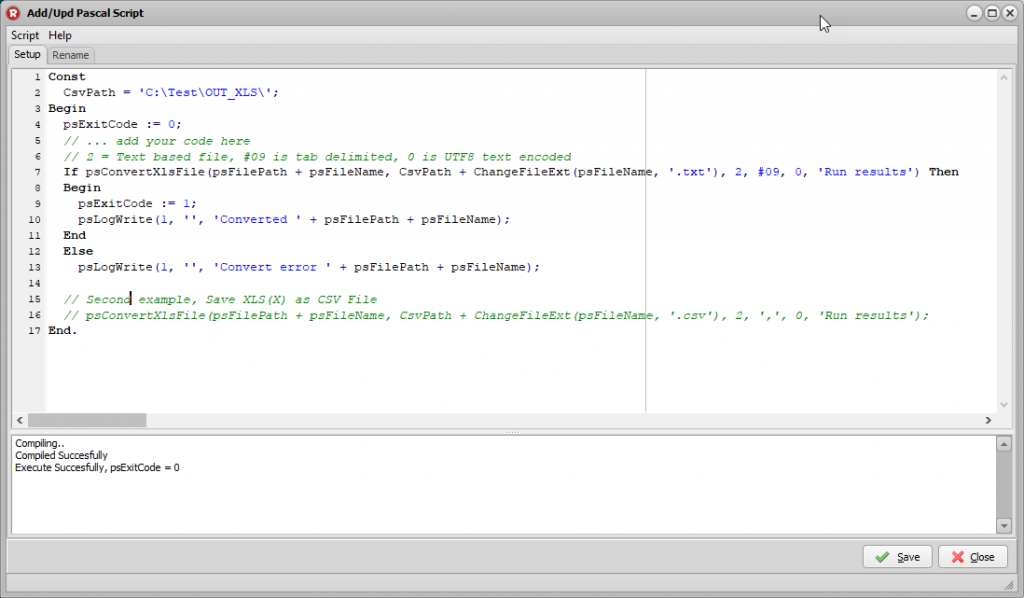The image size is (1024, 598).
Task: Click 'psExitCode := 1;' on line 9
Action: [137, 204]
